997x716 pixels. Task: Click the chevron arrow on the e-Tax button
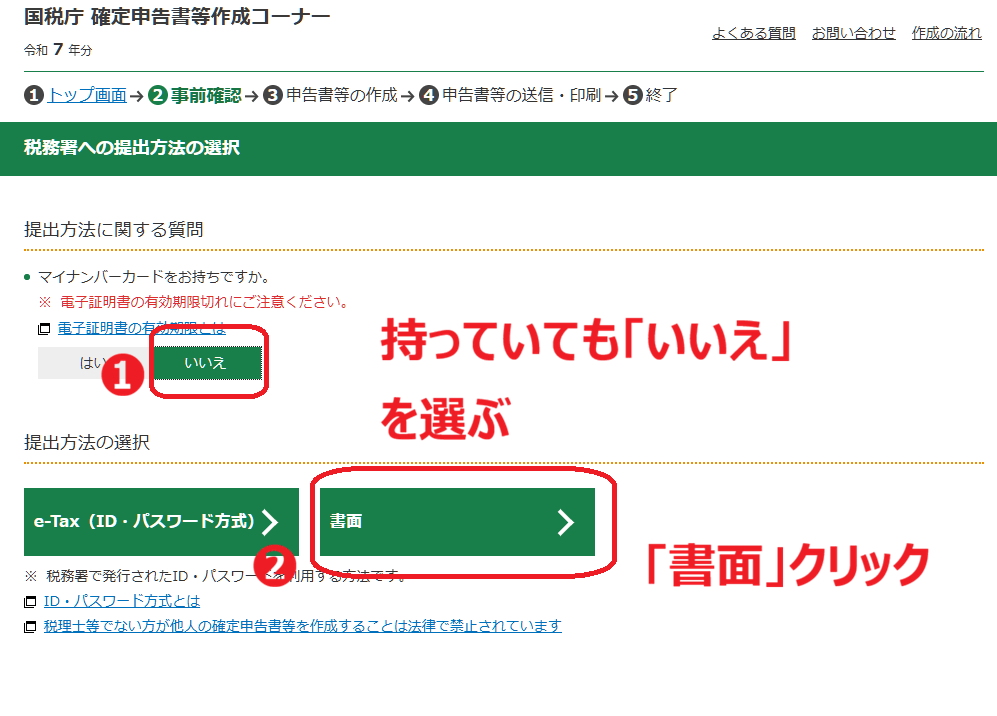click(270, 522)
